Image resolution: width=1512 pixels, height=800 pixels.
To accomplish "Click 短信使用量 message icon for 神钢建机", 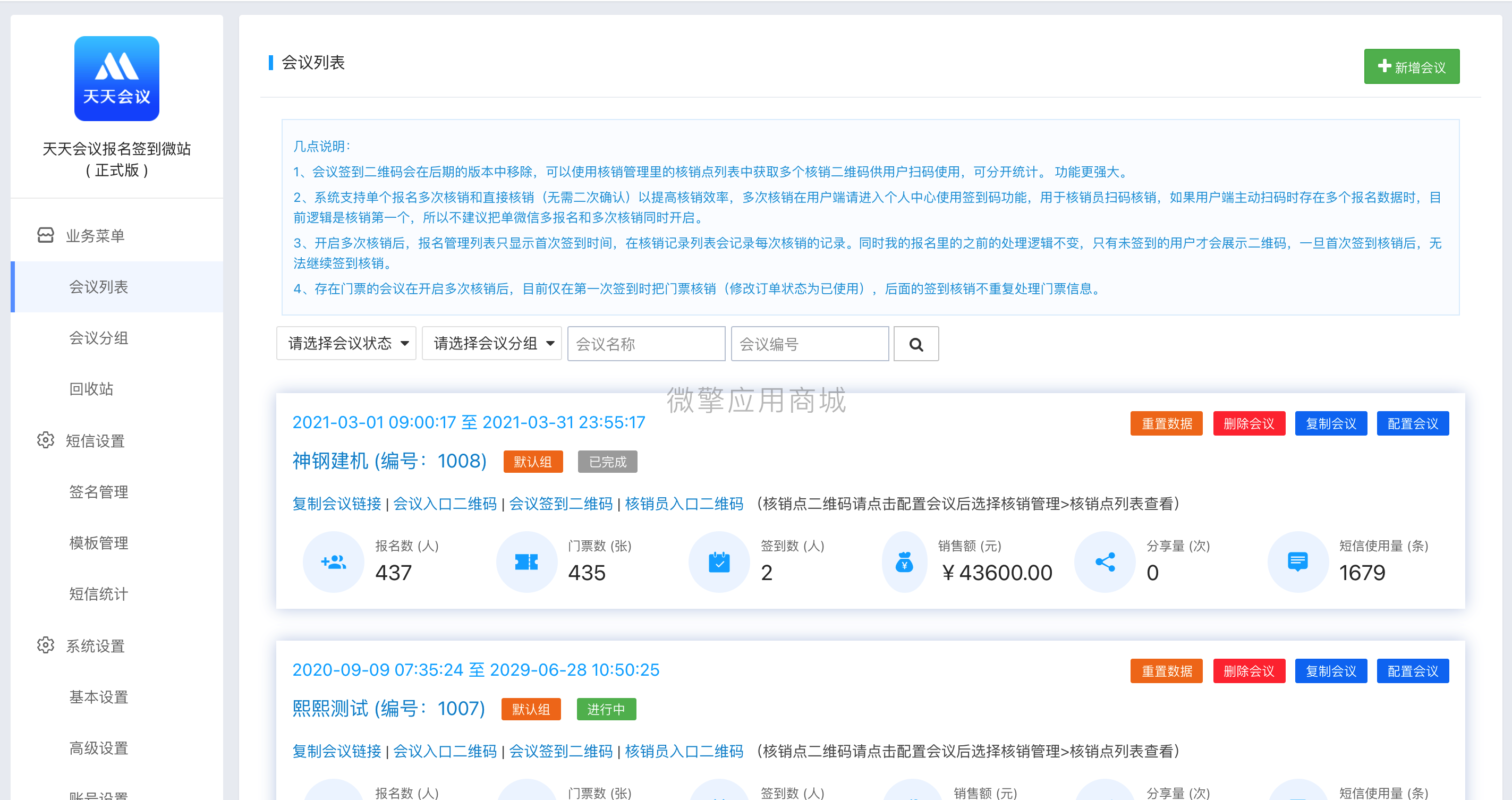I will 1298,561.
